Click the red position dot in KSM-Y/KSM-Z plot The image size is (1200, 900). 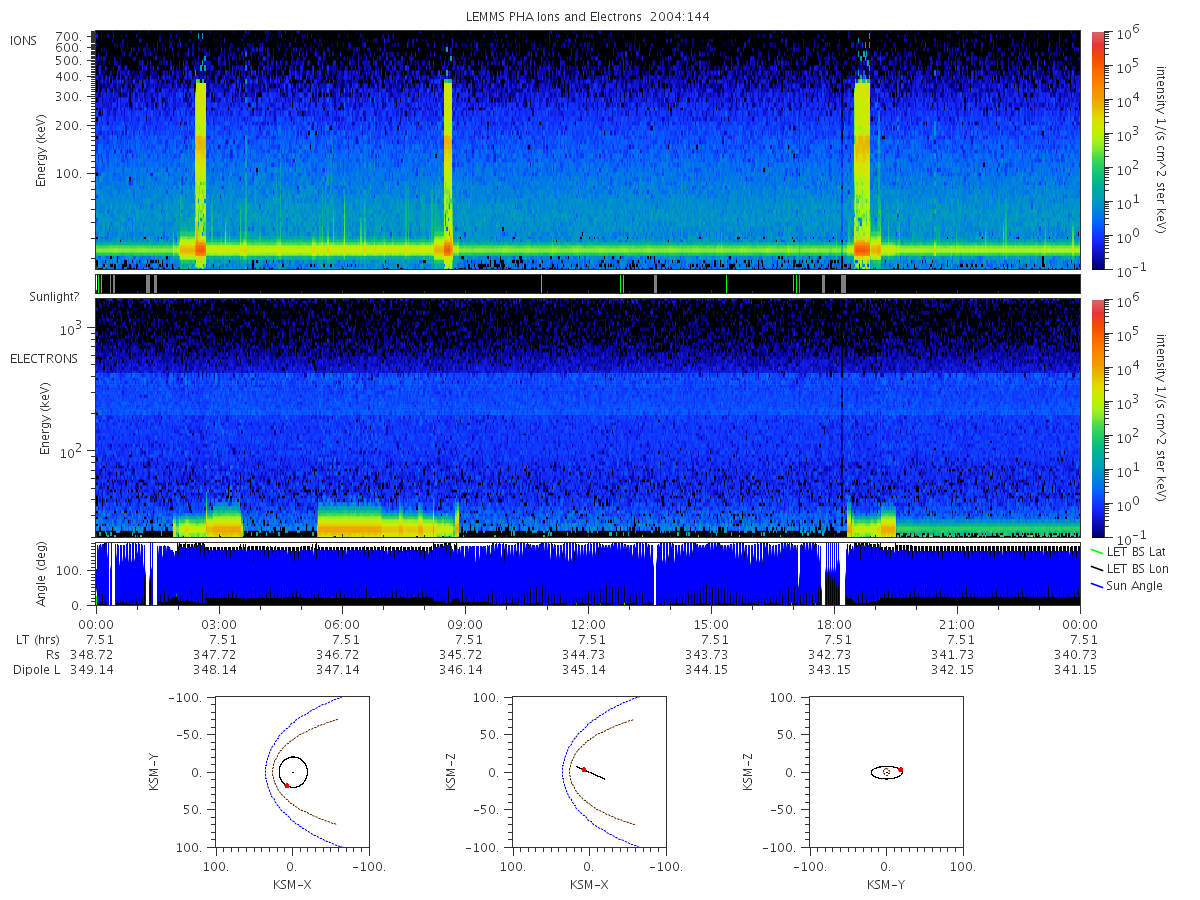[900, 769]
